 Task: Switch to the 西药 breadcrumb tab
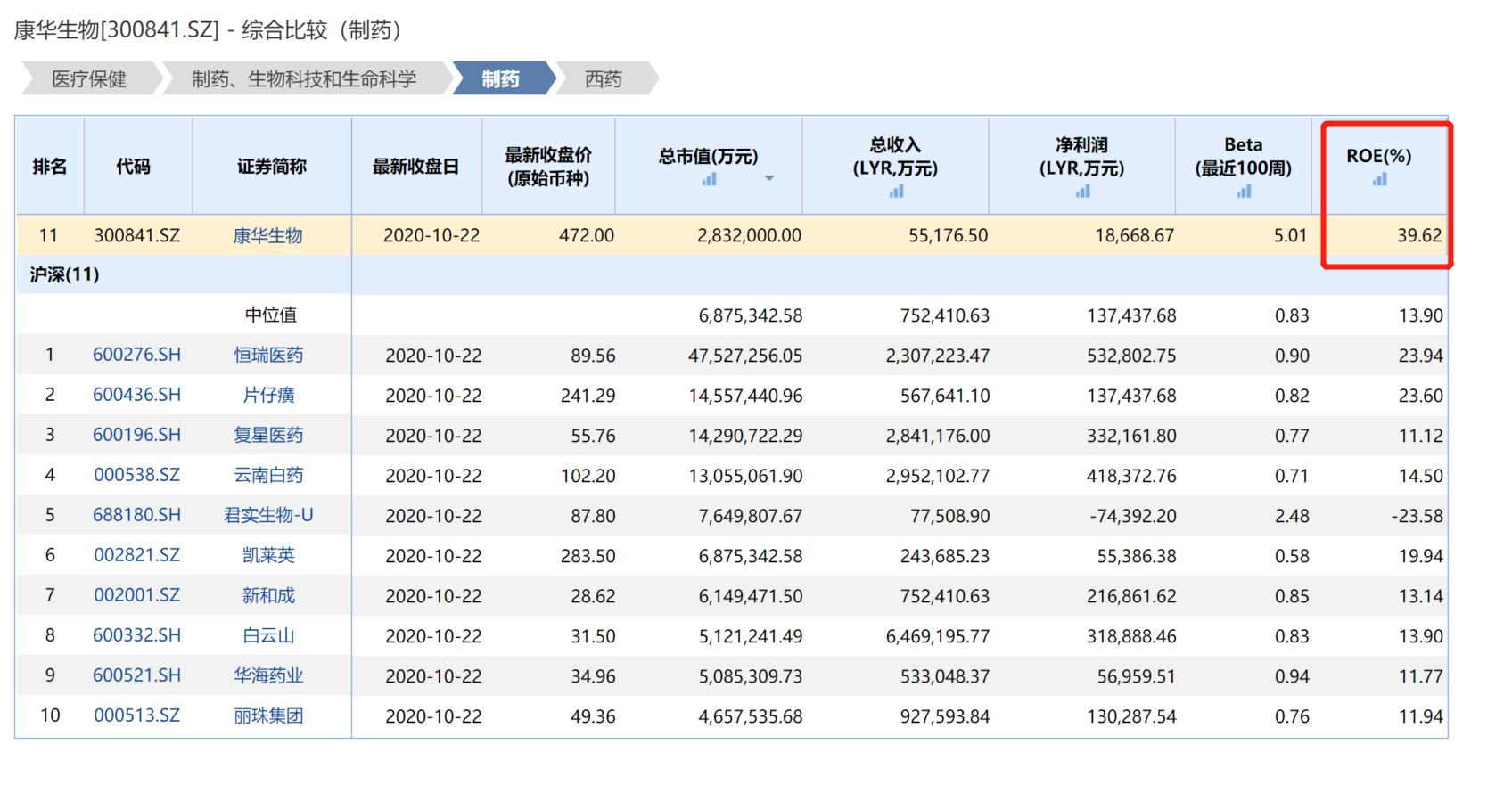604,79
